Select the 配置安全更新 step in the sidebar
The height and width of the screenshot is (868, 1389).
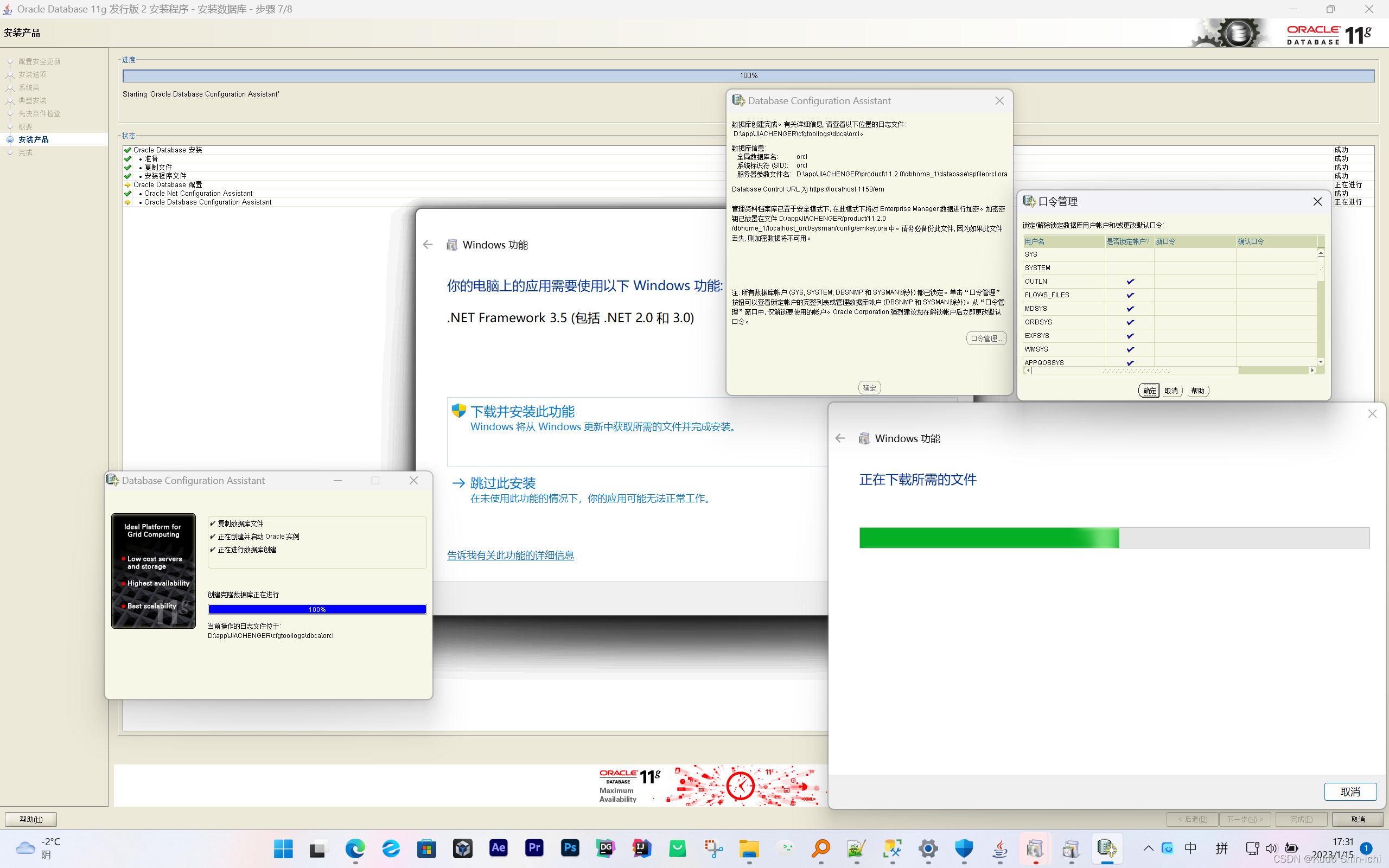39,61
